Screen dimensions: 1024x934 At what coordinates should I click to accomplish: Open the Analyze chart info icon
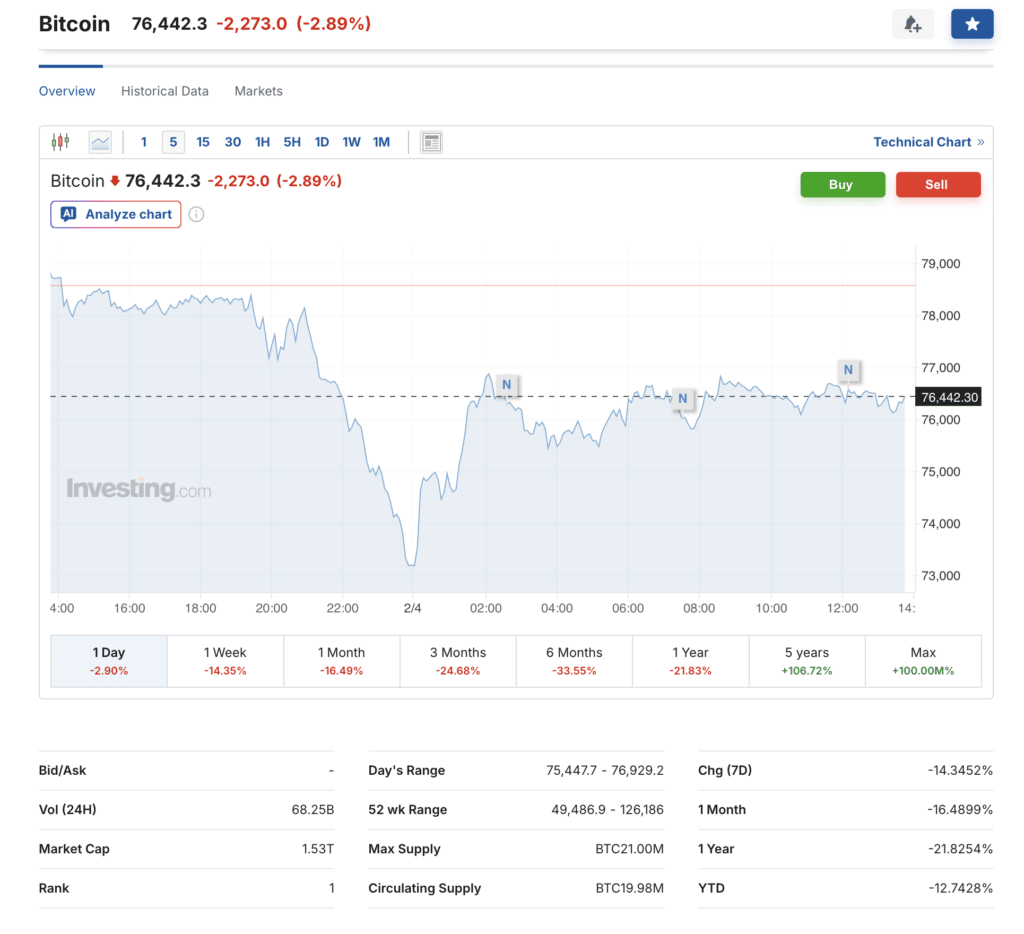point(196,214)
